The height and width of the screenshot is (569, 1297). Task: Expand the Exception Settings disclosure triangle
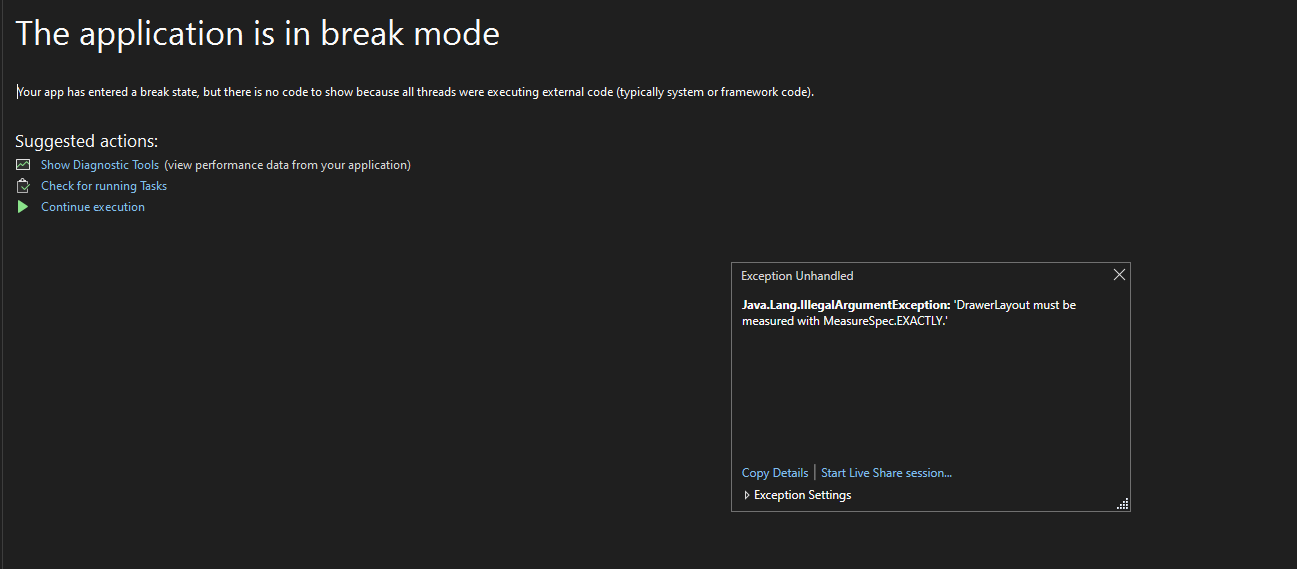[x=746, y=495]
